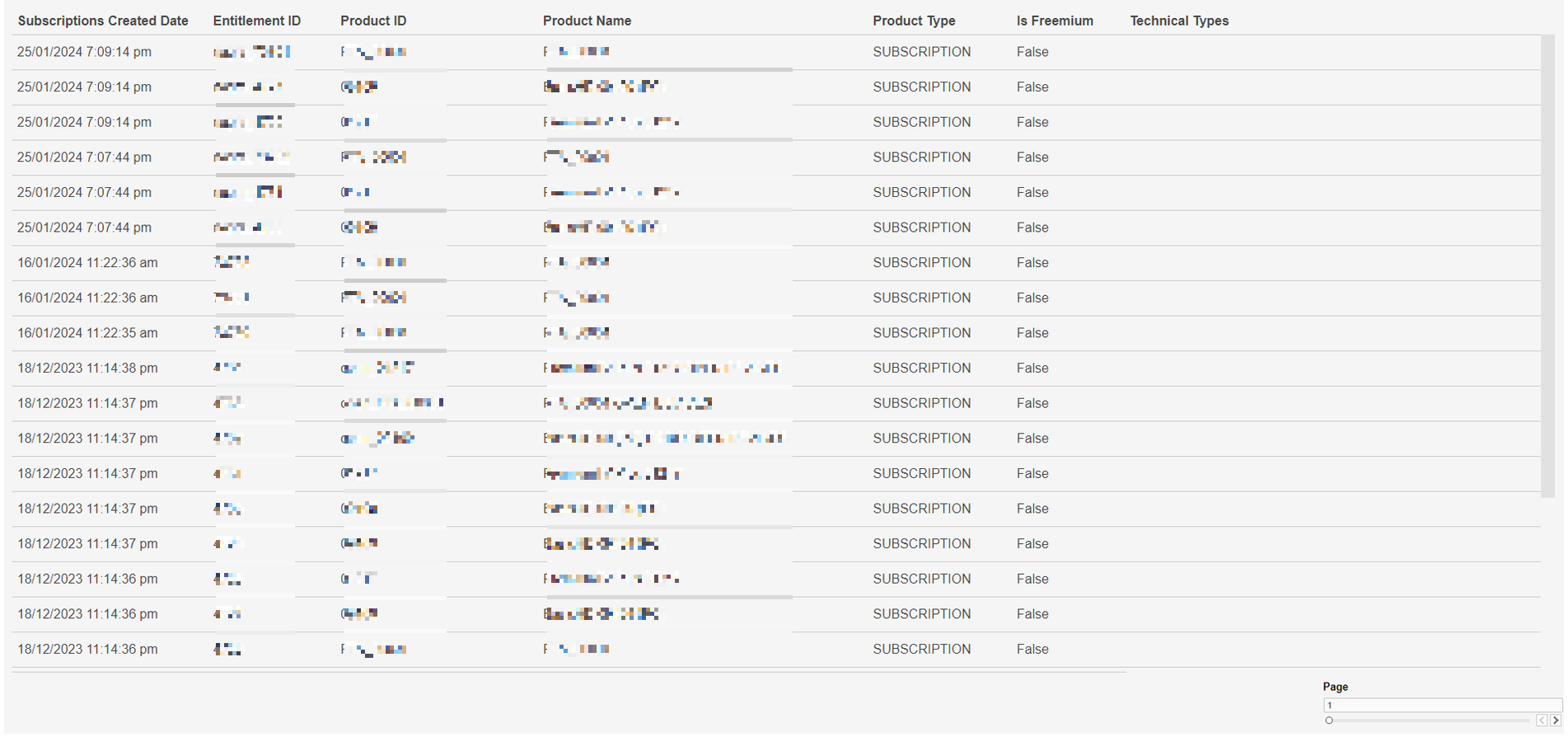Select the Technical Types column header
1568x737 pixels.
1179,21
